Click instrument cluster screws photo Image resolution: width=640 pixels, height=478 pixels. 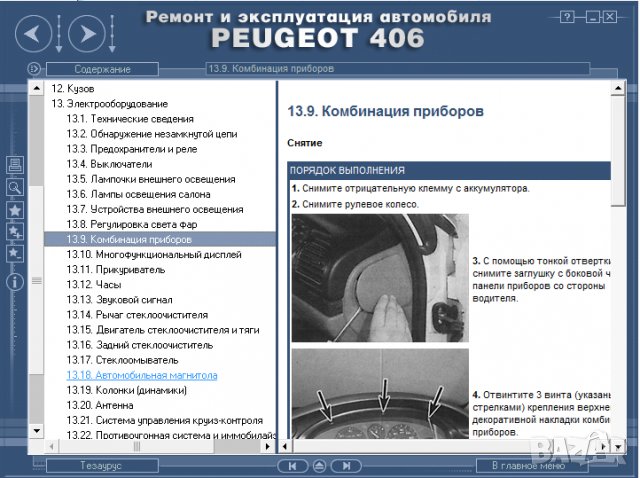coord(380,394)
